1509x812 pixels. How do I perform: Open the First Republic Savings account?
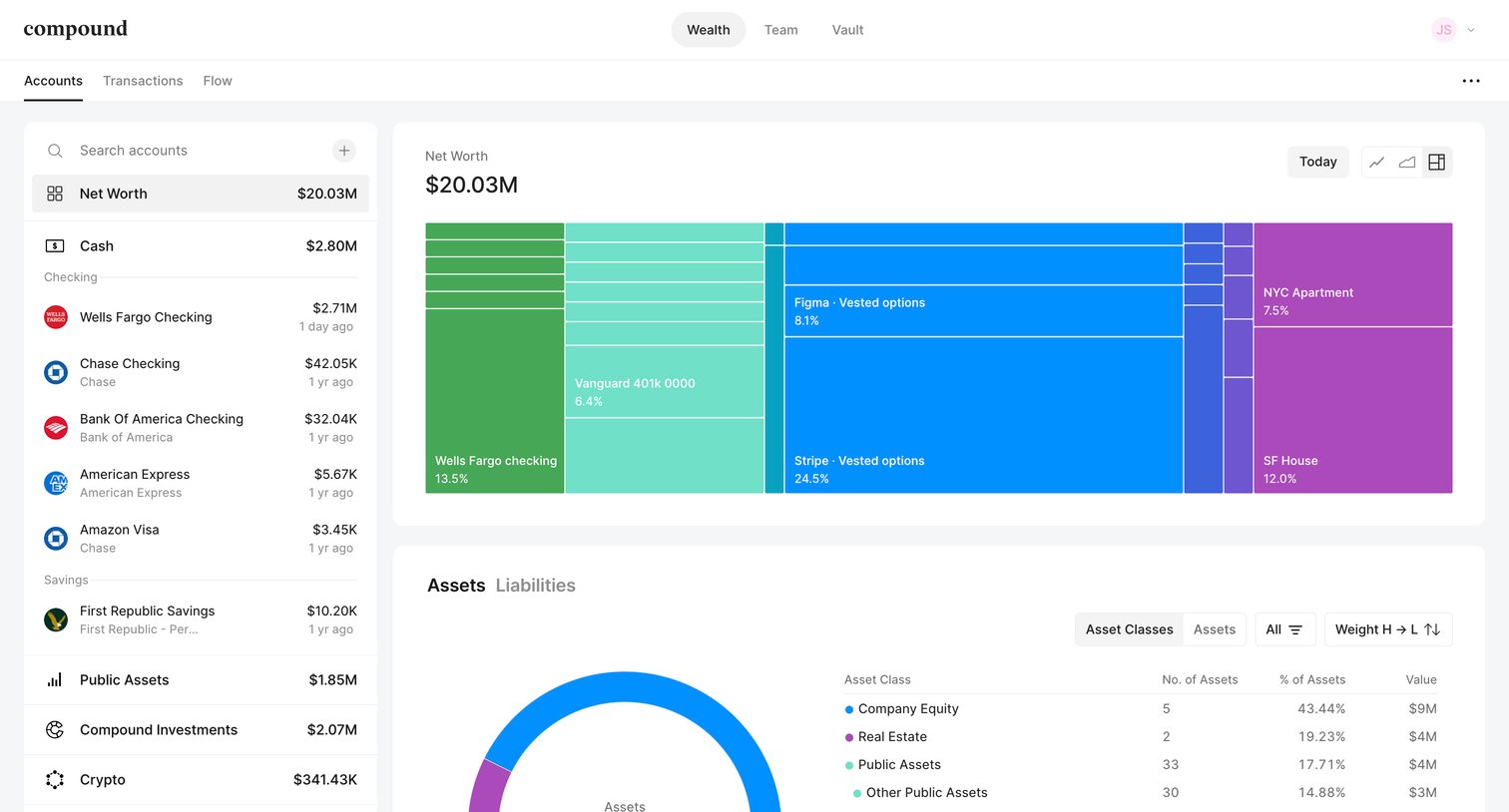point(201,619)
